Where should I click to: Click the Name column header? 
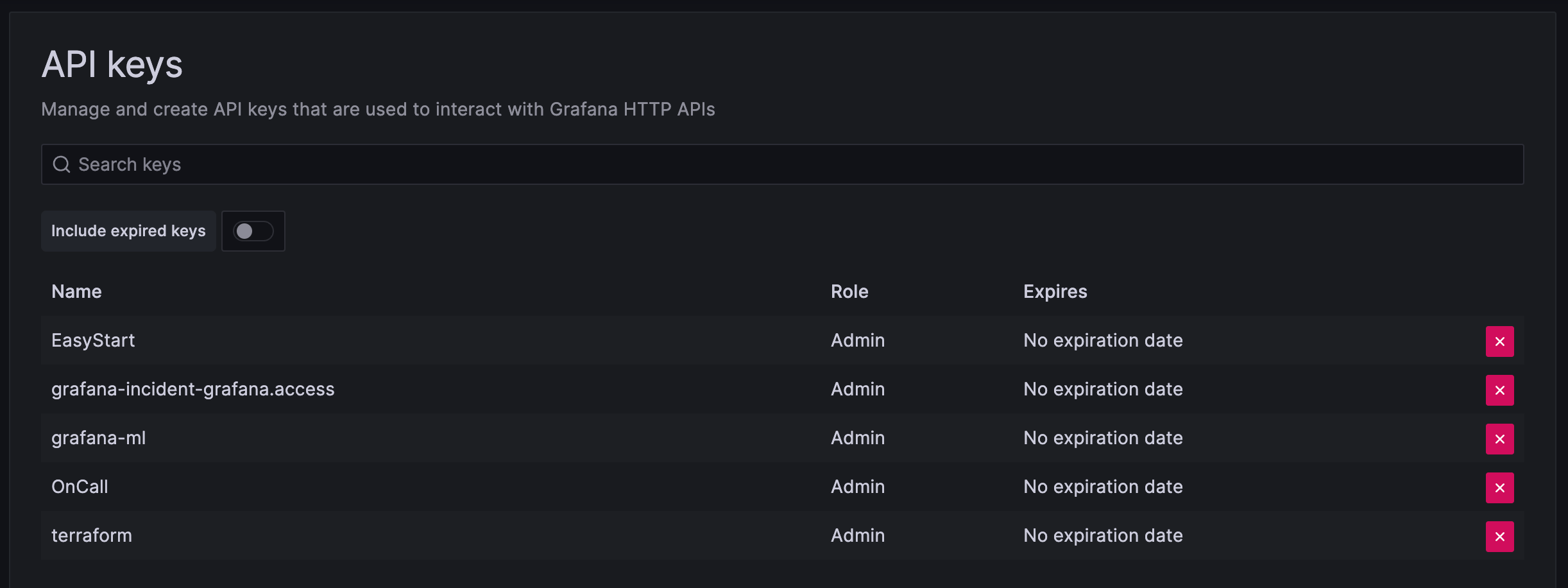76,291
